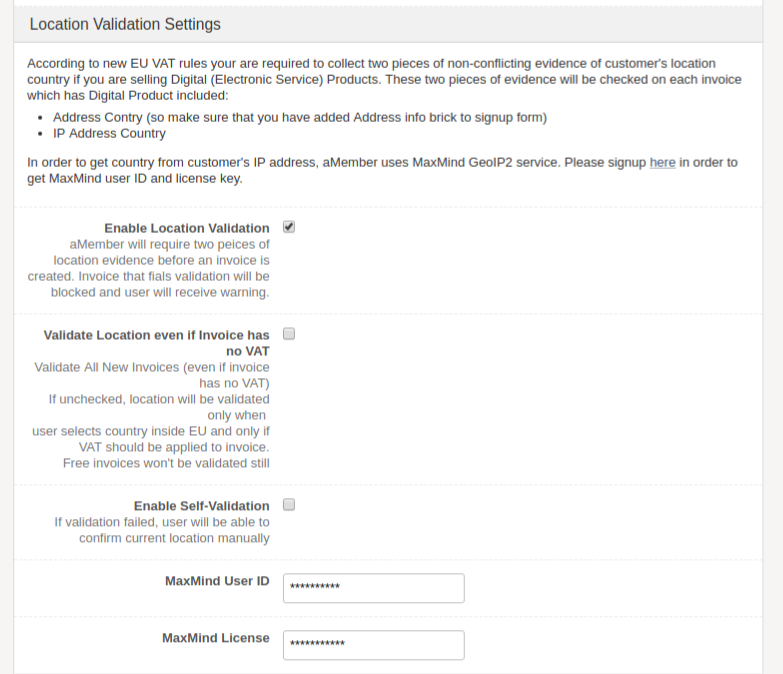The width and height of the screenshot is (783, 674).
Task: Tick Validate Location even if no VAT checkbox
Action: 289,333
